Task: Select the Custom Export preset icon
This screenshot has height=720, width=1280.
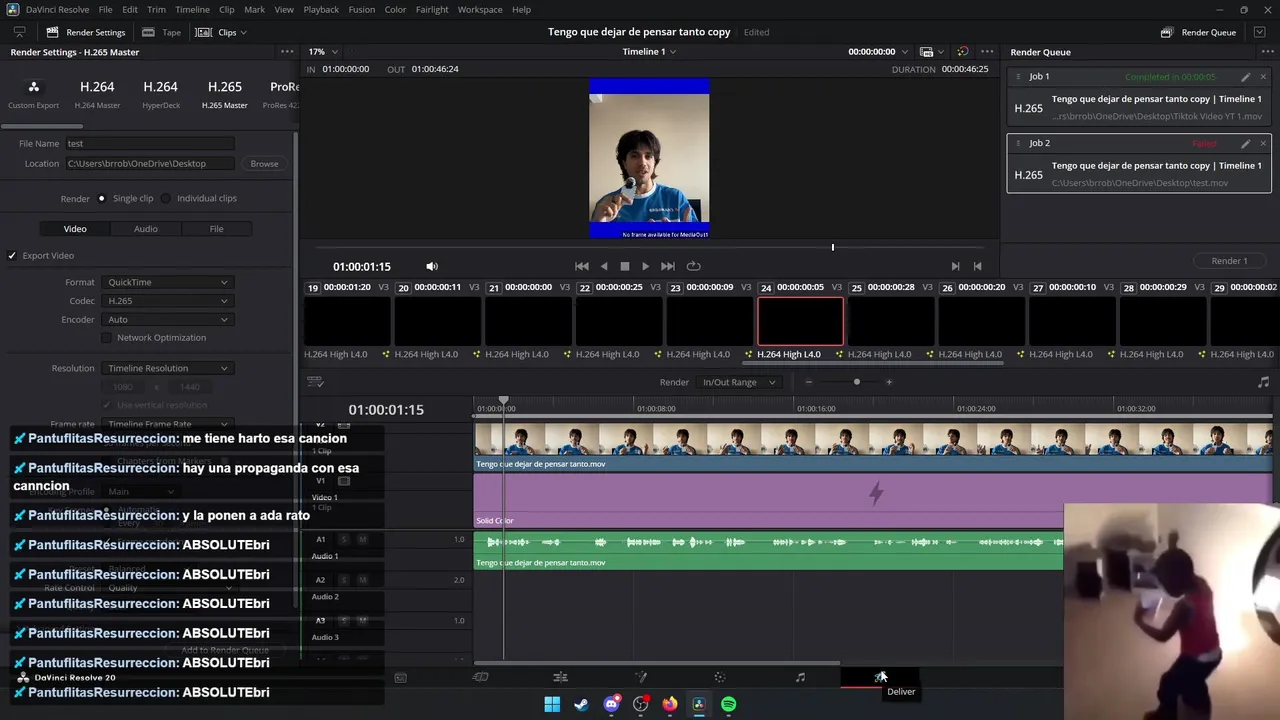Action: pos(33,87)
